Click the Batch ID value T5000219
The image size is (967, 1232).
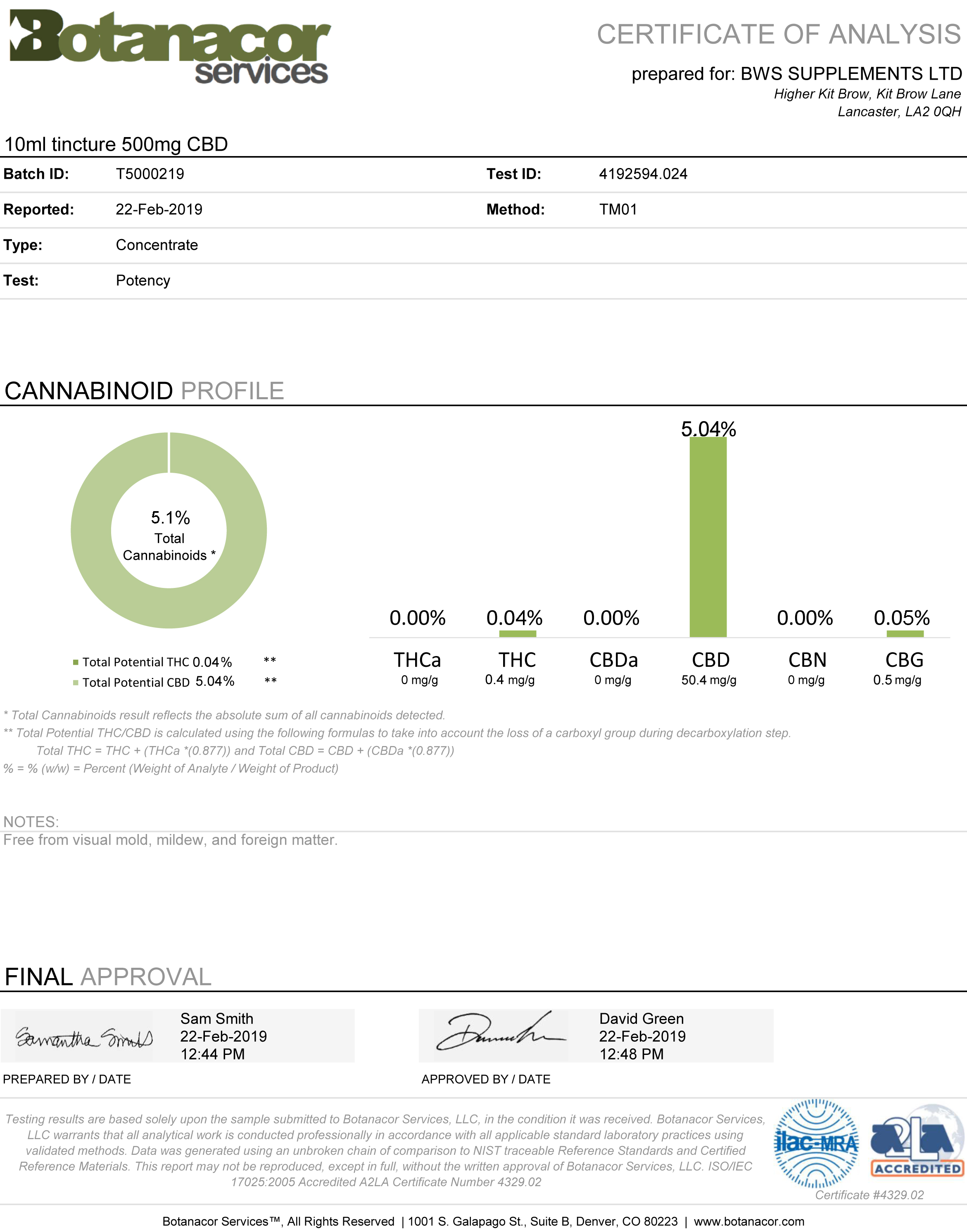tap(150, 174)
